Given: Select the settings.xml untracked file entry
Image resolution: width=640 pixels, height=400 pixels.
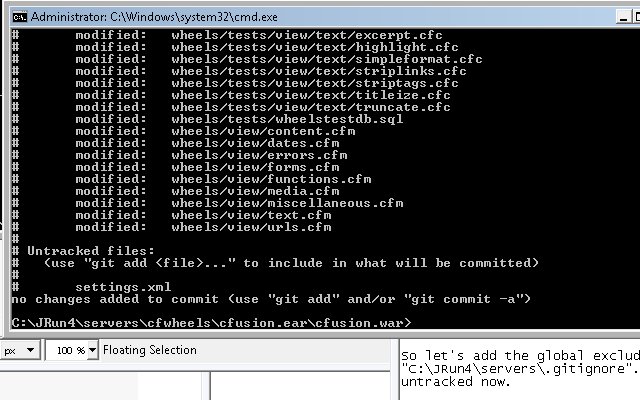Looking at the screenshot, I should click(x=123, y=287).
